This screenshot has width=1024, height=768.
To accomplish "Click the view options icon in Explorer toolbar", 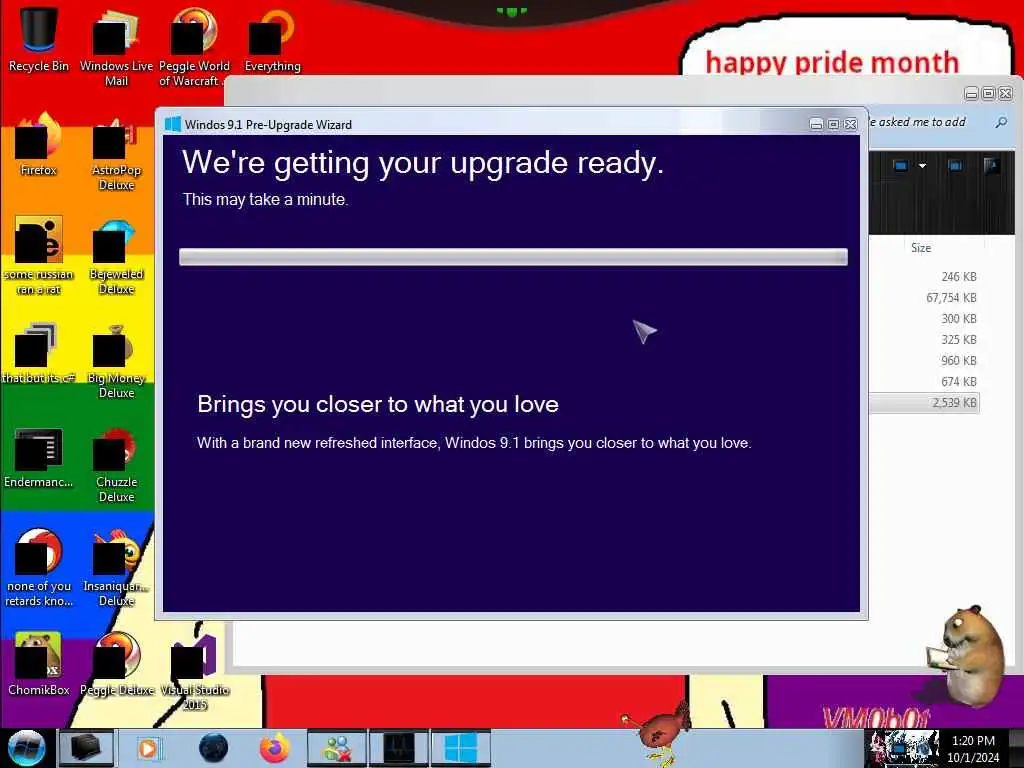I will [901, 166].
